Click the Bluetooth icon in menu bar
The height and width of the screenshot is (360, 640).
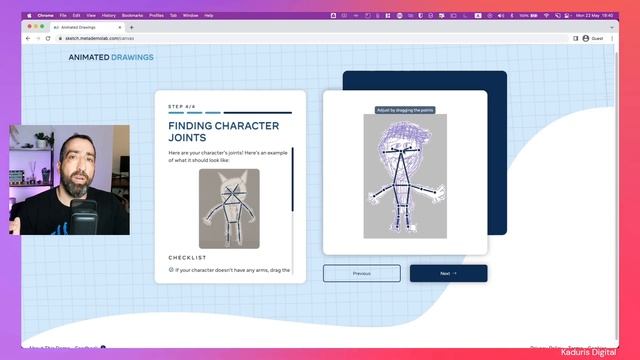click(x=512, y=16)
